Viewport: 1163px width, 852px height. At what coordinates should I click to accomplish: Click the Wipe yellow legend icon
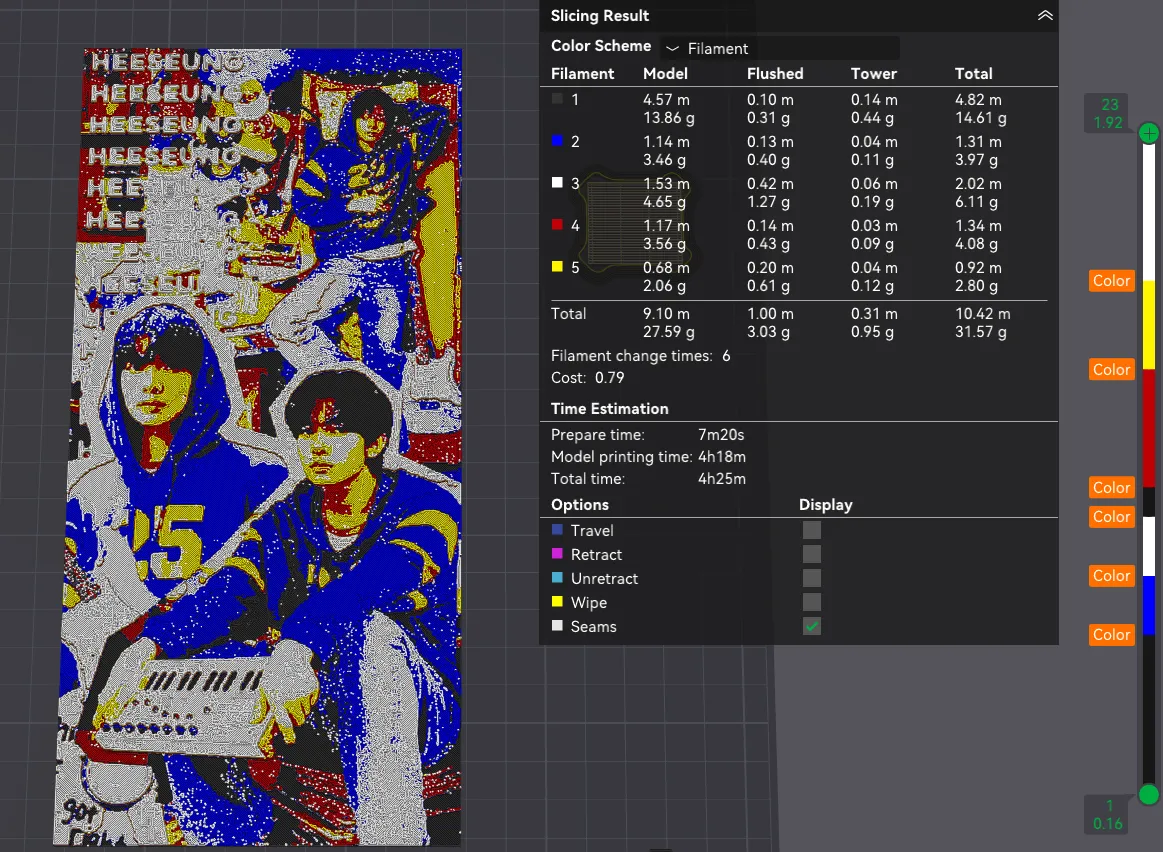click(557, 601)
